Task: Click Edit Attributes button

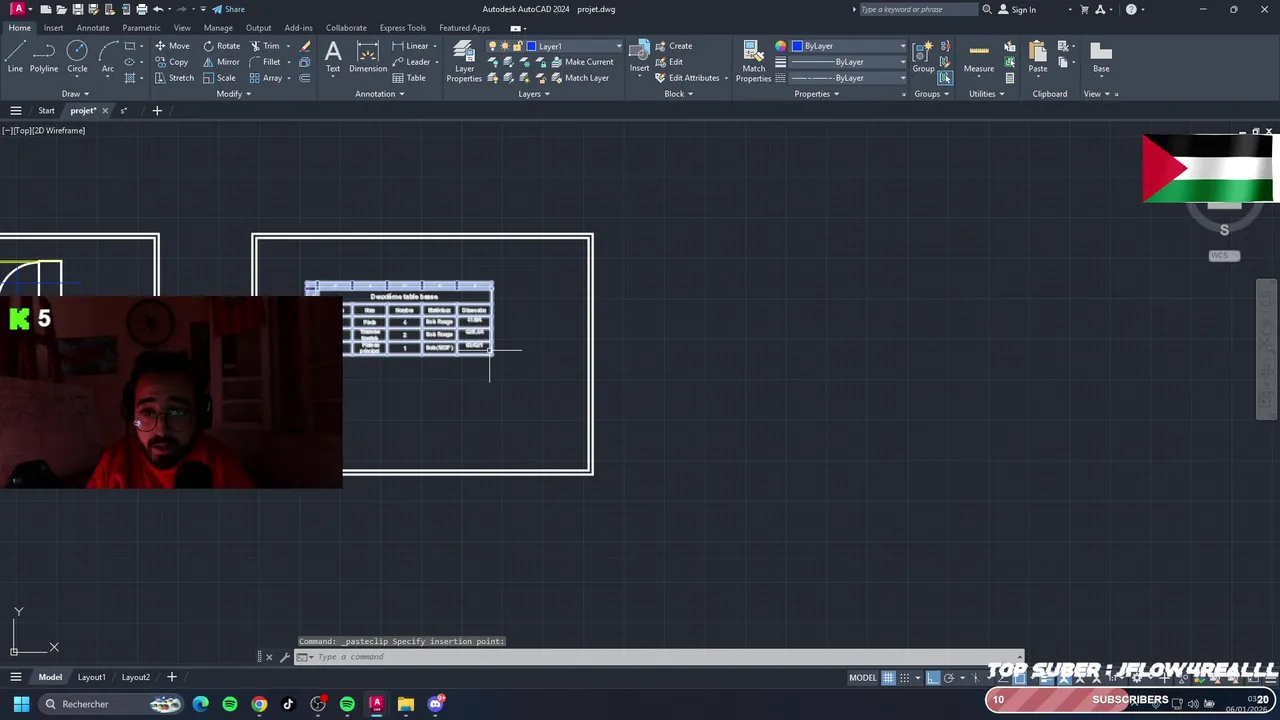Action: click(688, 78)
